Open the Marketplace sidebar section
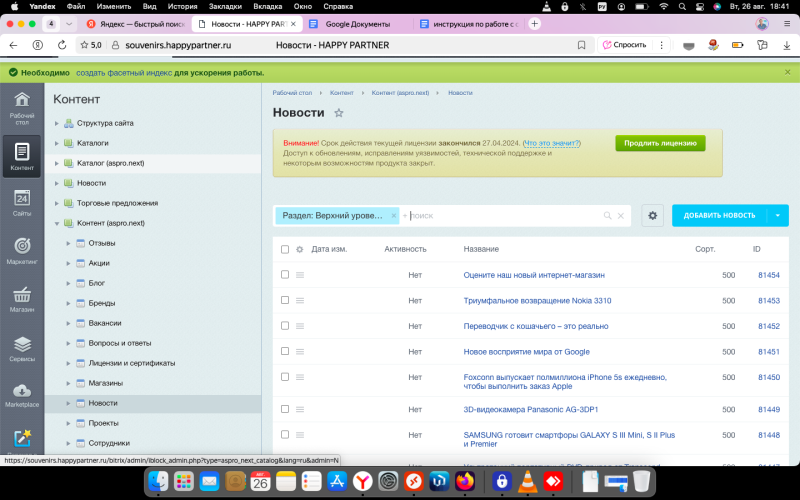Screen dimensions: 800x500 tap(21, 395)
